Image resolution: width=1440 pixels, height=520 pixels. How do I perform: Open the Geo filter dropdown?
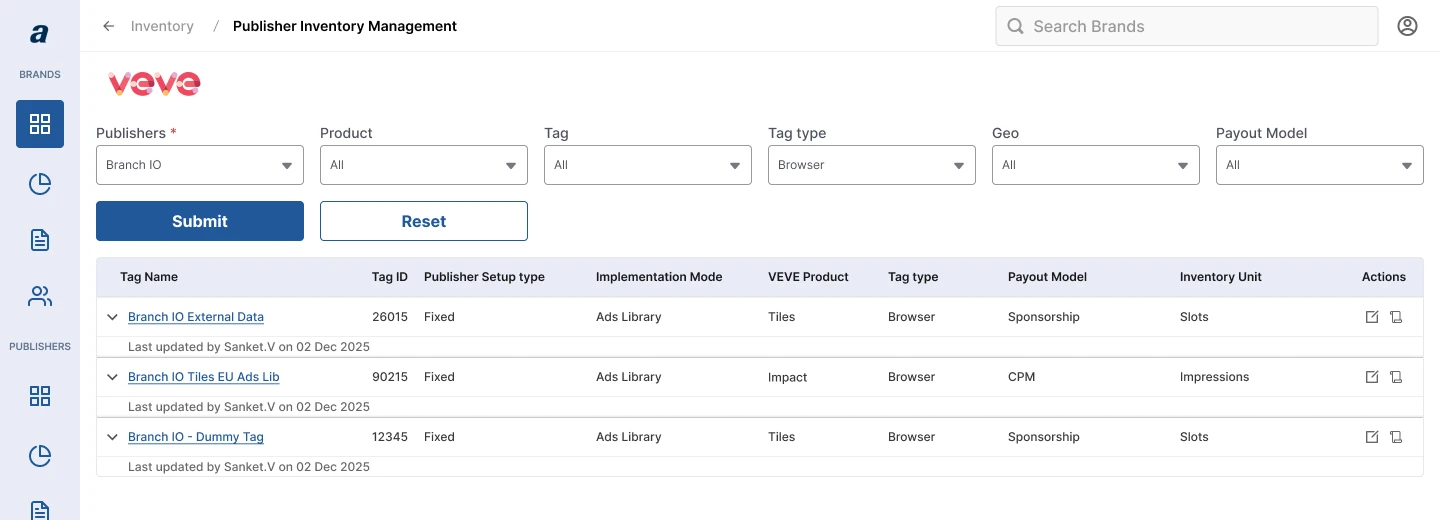1096,165
